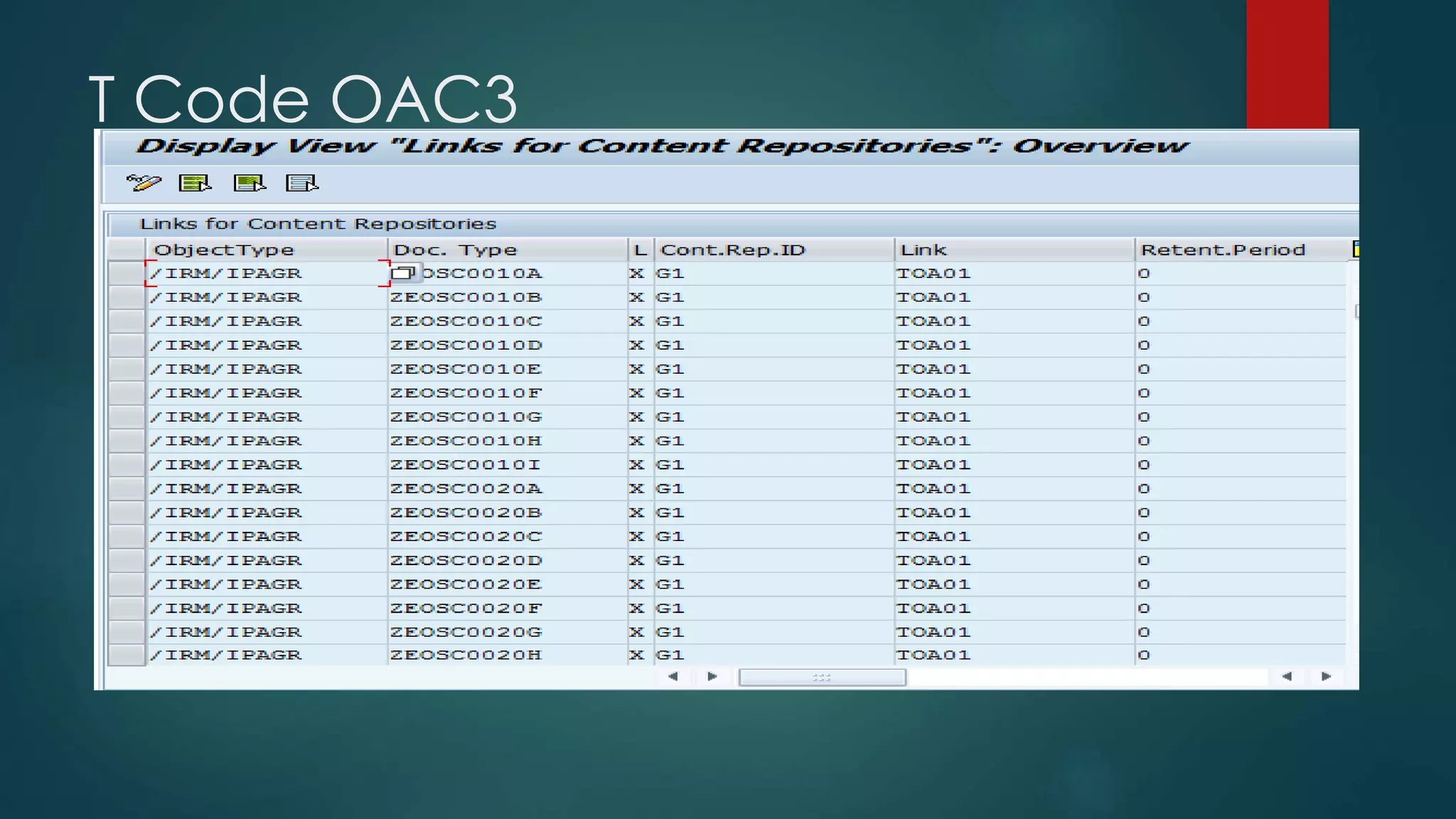The height and width of the screenshot is (819, 1456).
Task: Click the select-all corner cell of the table
Action: pos(127,250)
